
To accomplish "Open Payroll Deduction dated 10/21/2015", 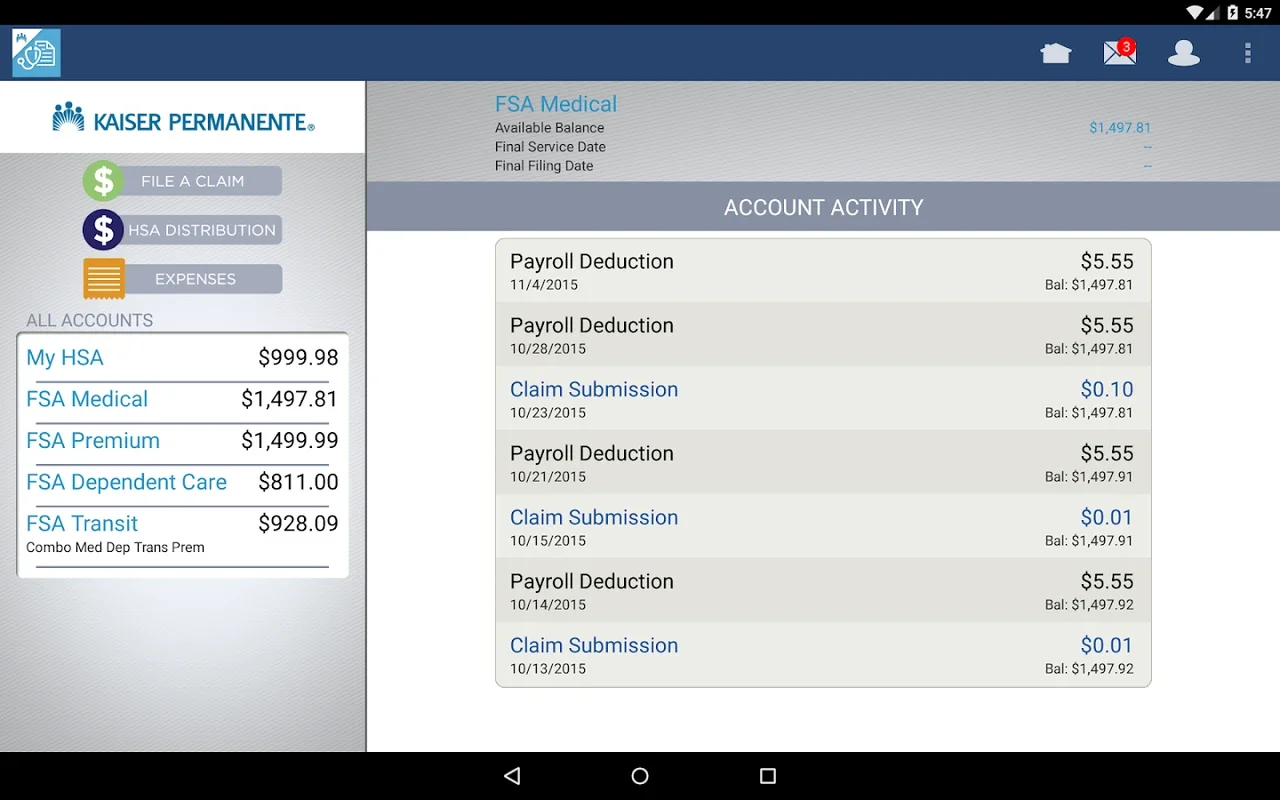I will [x=823, y=463].
